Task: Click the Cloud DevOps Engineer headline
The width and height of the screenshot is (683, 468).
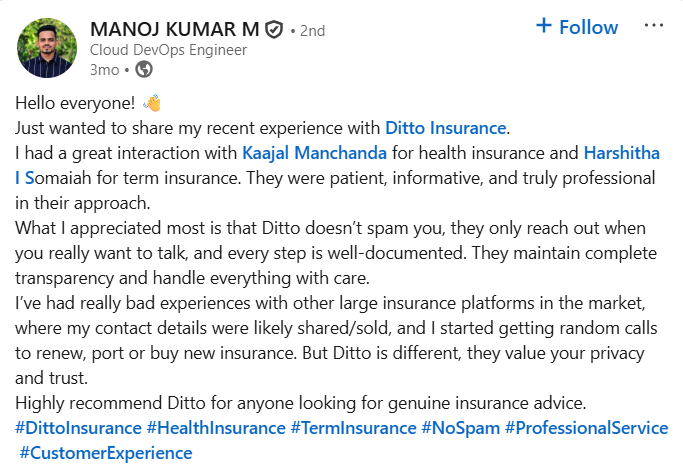Action: point(168,50)
